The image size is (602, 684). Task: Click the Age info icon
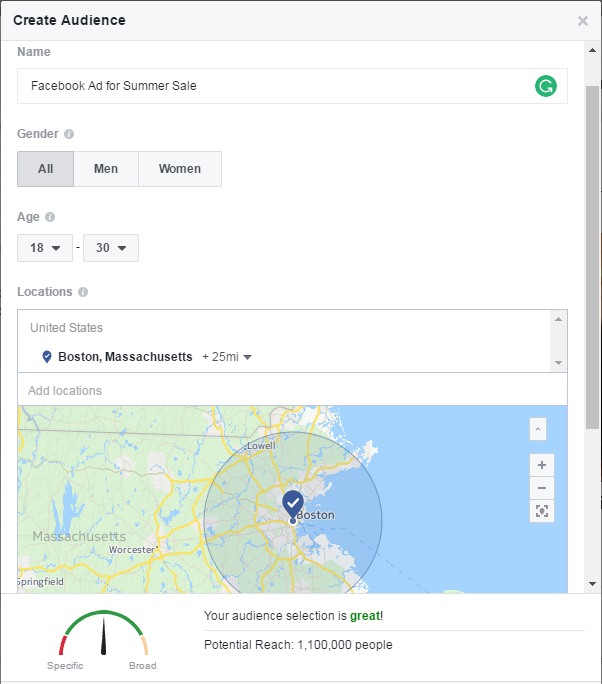tap(50, 217)
